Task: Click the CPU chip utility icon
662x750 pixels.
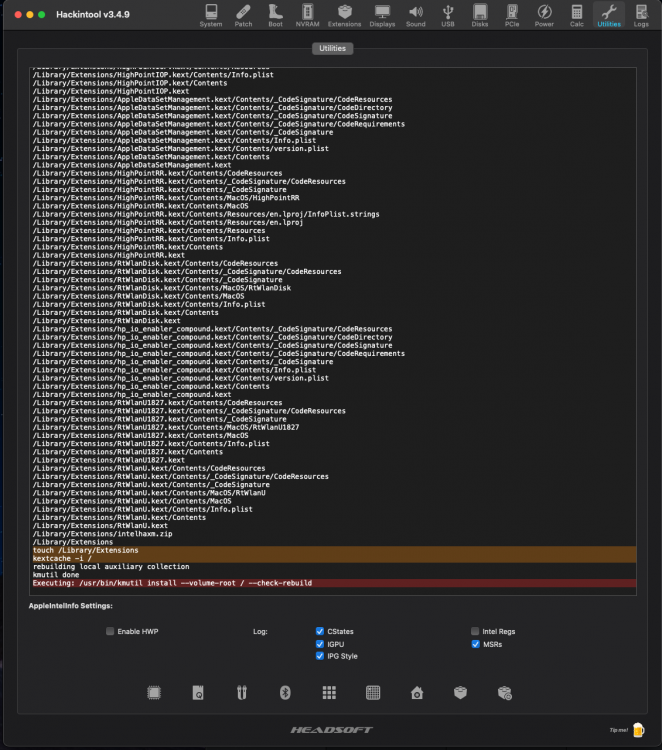Action: (x=154, y=693)
